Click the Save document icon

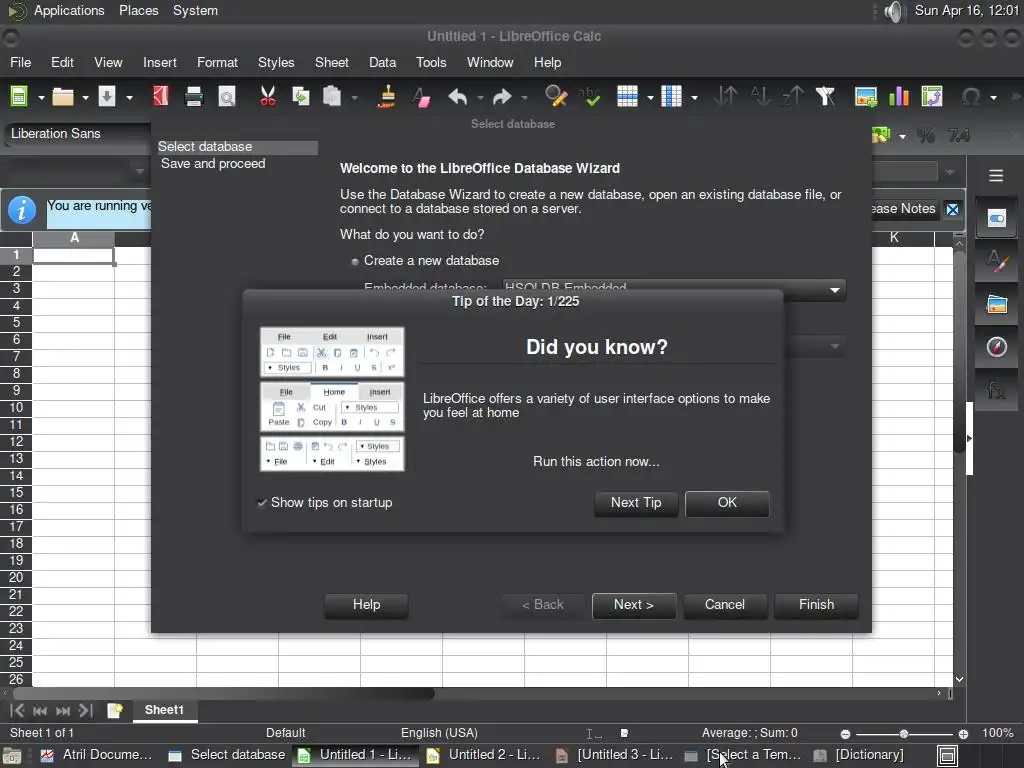[x=107, y=97]
